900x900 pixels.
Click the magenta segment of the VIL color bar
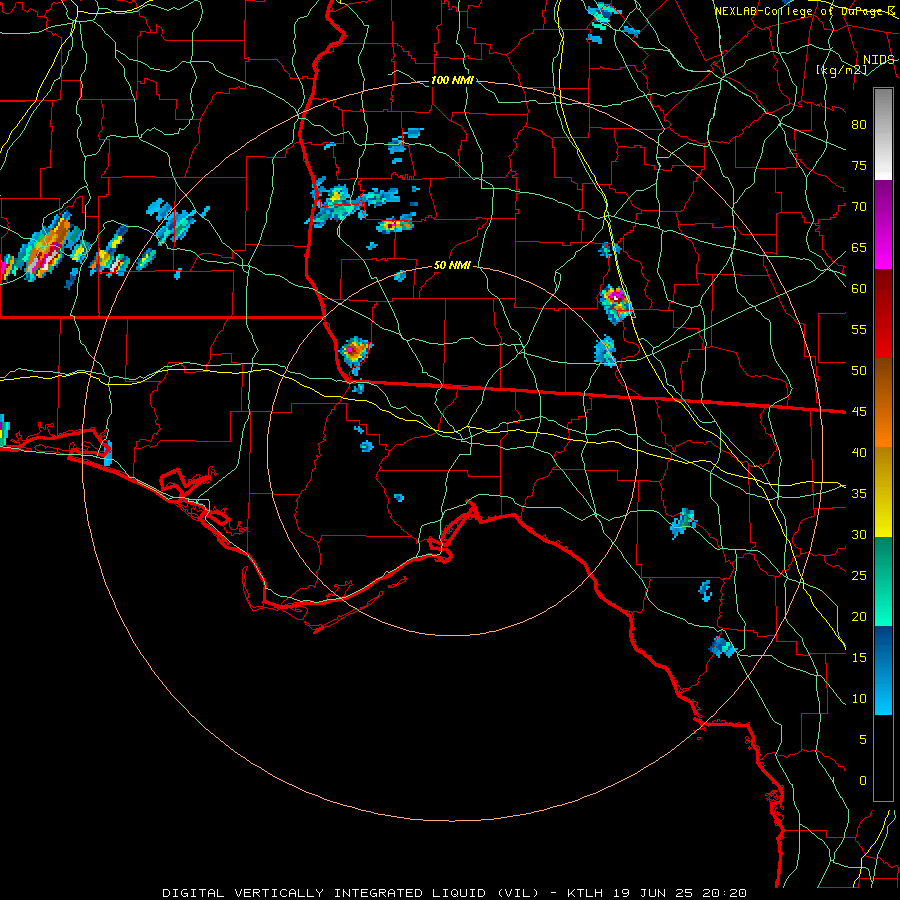coord(883,224)
